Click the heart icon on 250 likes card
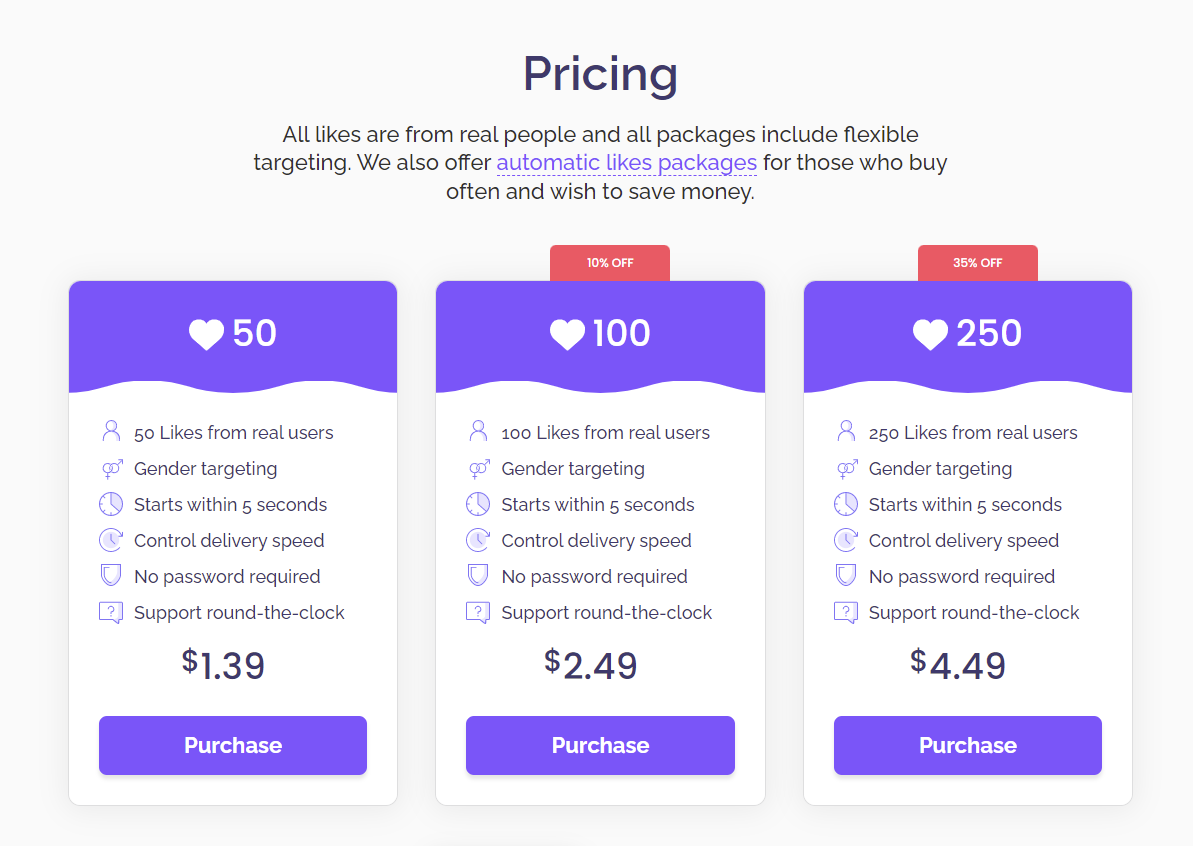 pyautogui.click(x=930, y=335)
